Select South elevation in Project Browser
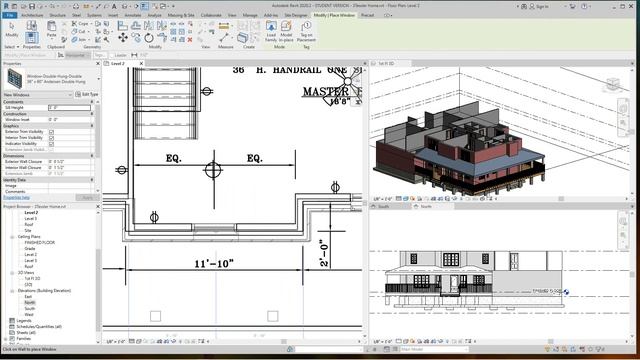640x360 pixels. pos(30,309)
